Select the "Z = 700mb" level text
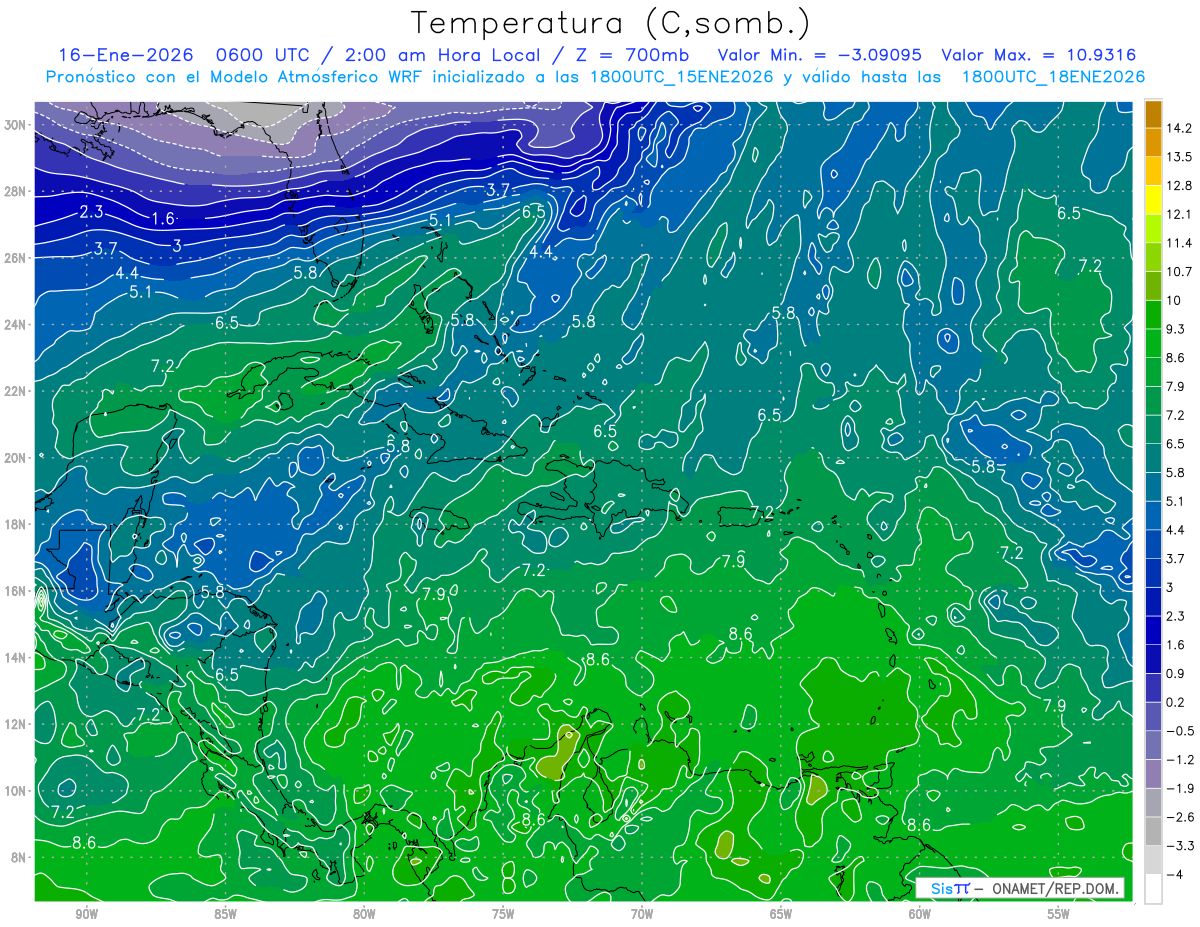The width and height of the screenshot is (1200, 927). pyautogui.click(x=629, y=56)
